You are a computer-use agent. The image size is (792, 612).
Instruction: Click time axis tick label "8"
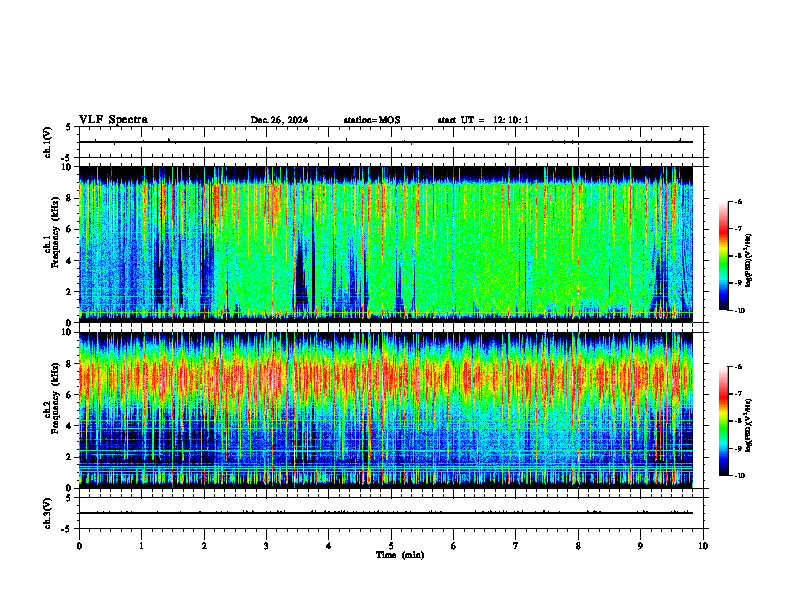(578, 546)
